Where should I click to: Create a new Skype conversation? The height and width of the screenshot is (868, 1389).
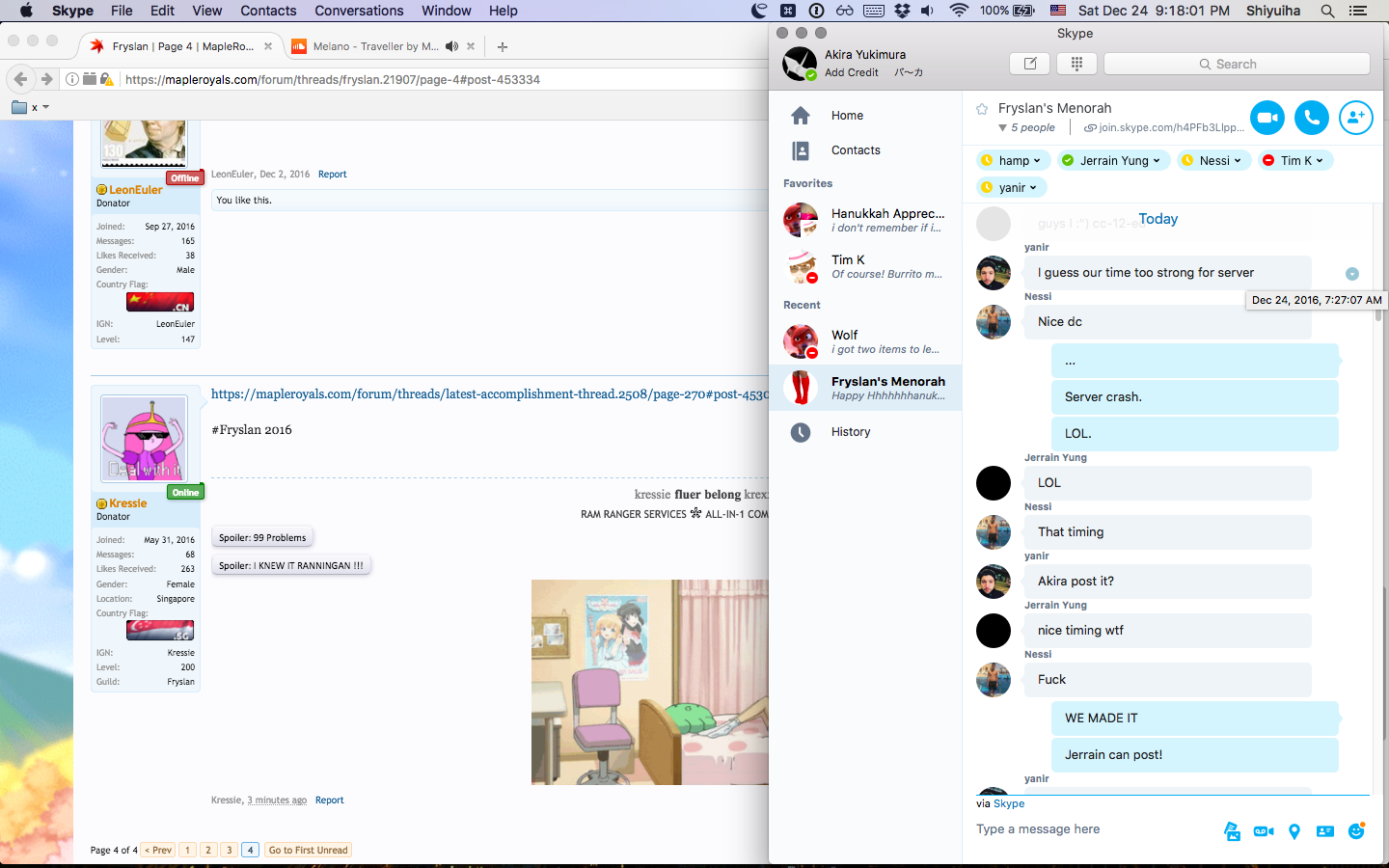(1029, 64)
